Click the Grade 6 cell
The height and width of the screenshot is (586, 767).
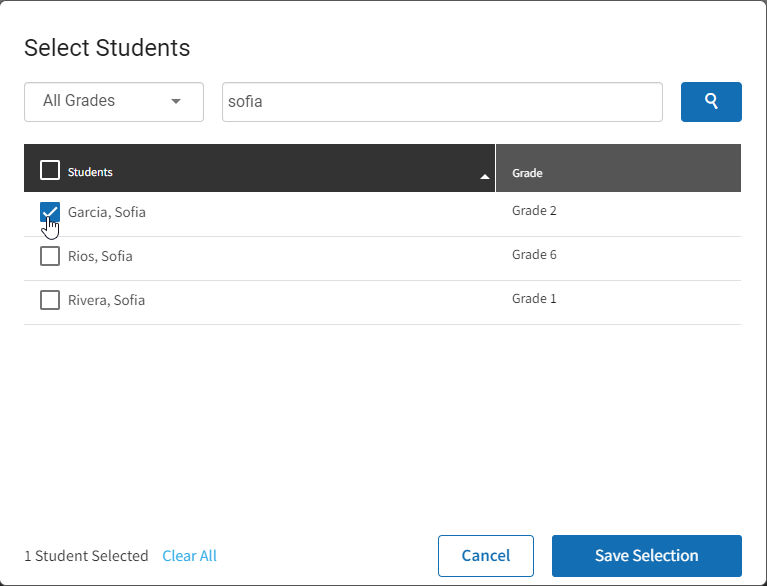[534, 255]
